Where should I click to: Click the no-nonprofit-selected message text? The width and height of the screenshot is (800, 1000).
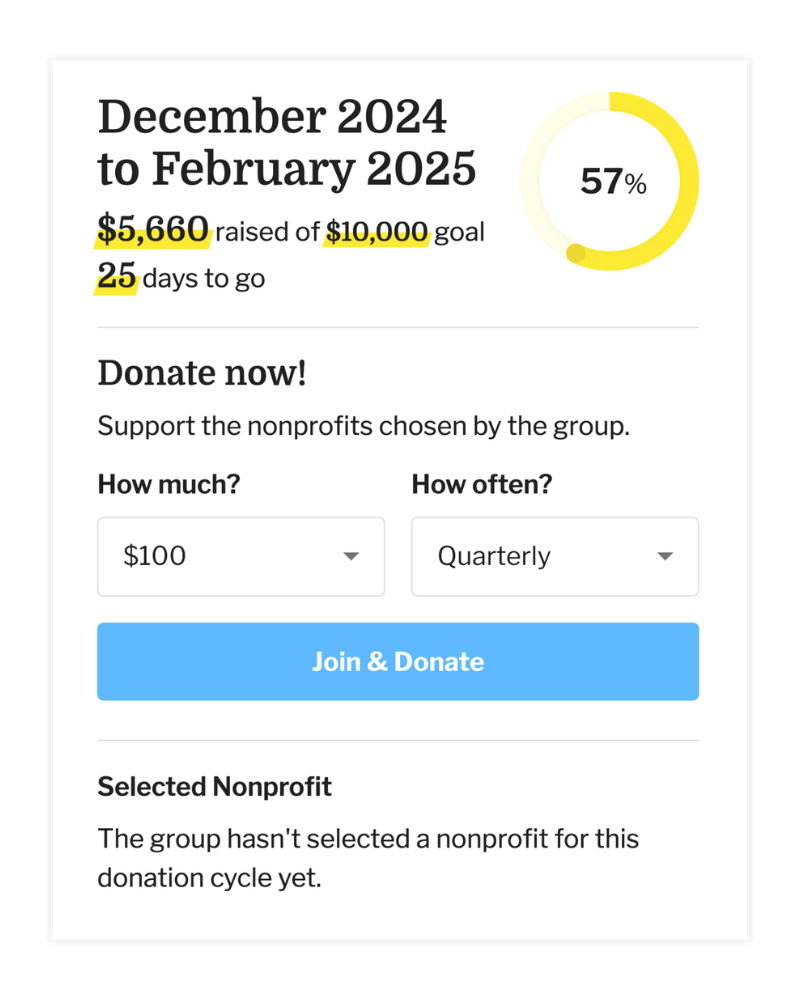click(367, 858)
